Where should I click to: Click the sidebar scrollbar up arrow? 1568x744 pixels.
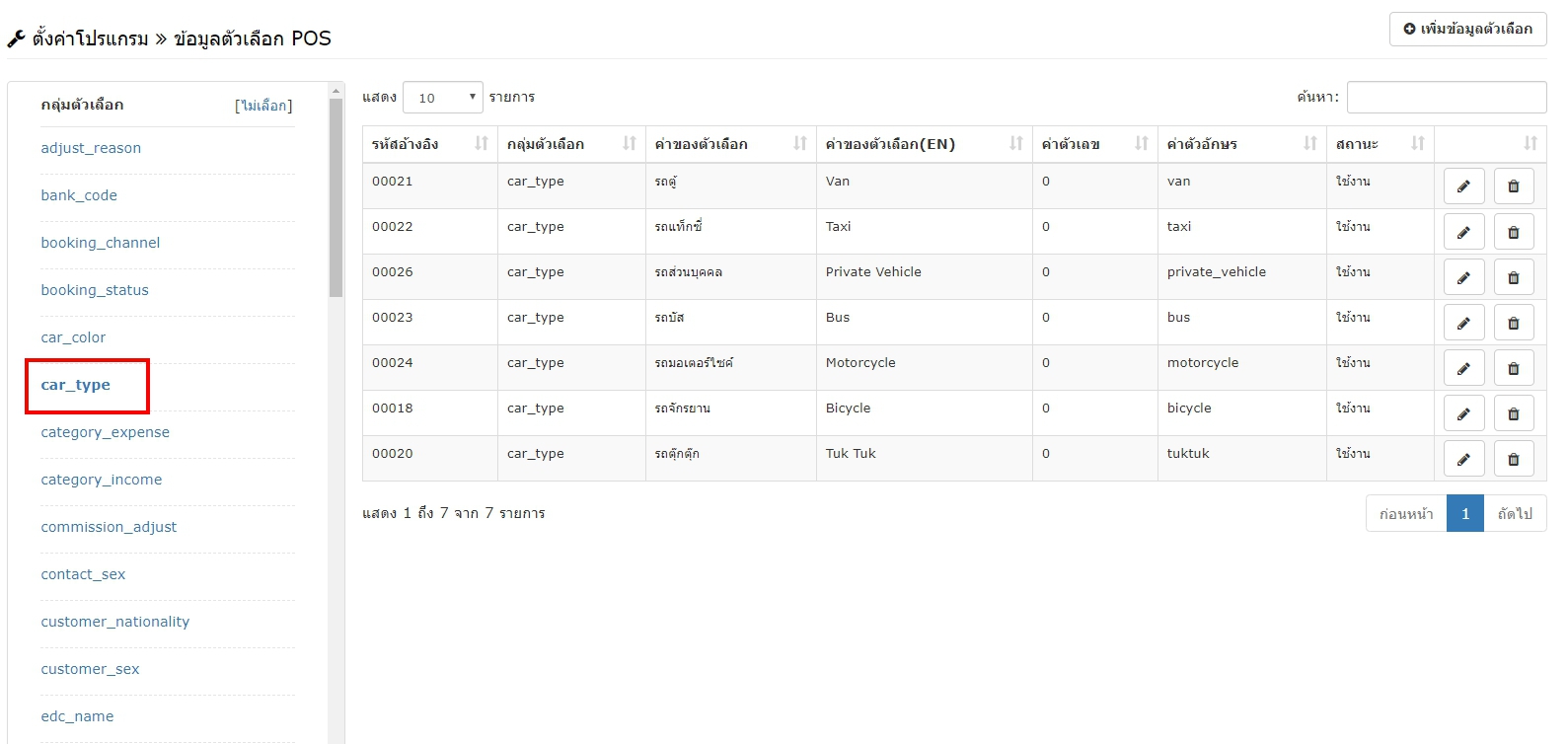(336, 90)
